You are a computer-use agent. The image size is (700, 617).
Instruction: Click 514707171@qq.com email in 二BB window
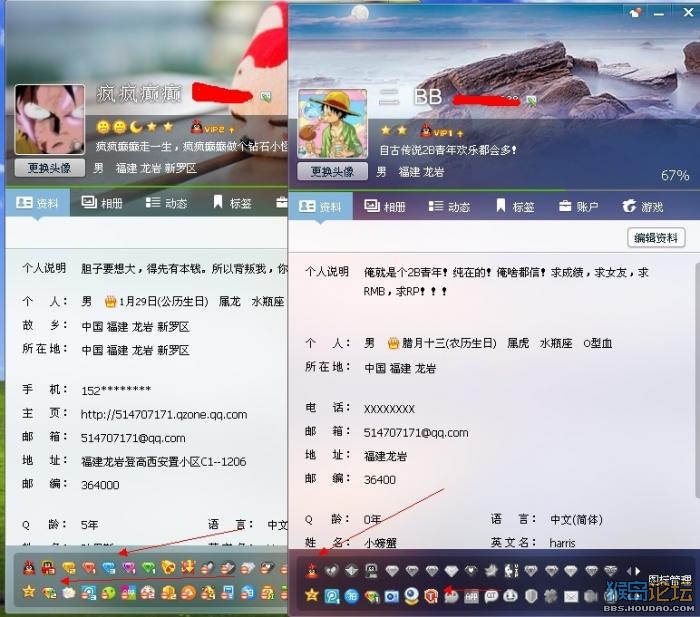416,433
